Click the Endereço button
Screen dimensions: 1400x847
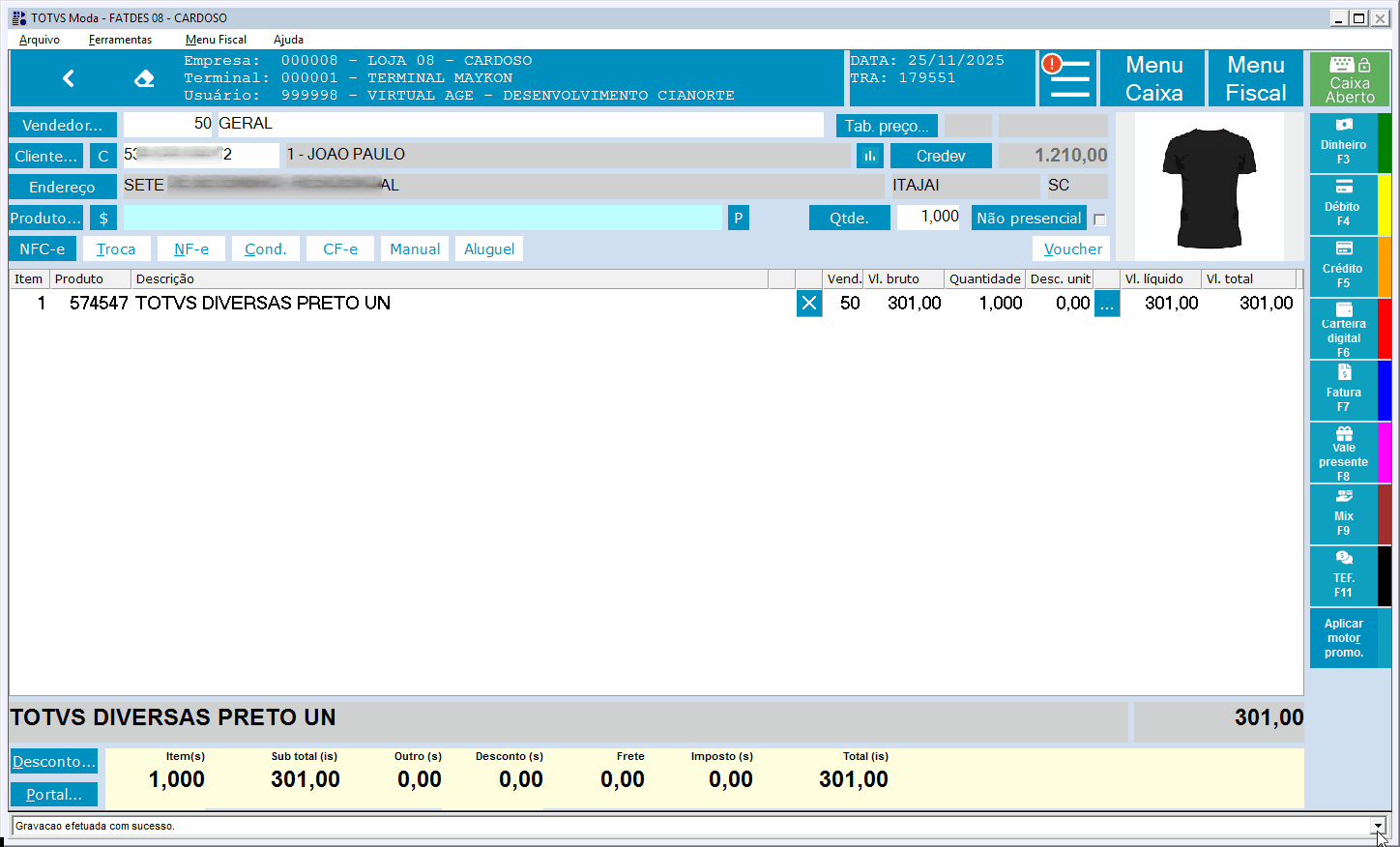(x=63, y=187)
